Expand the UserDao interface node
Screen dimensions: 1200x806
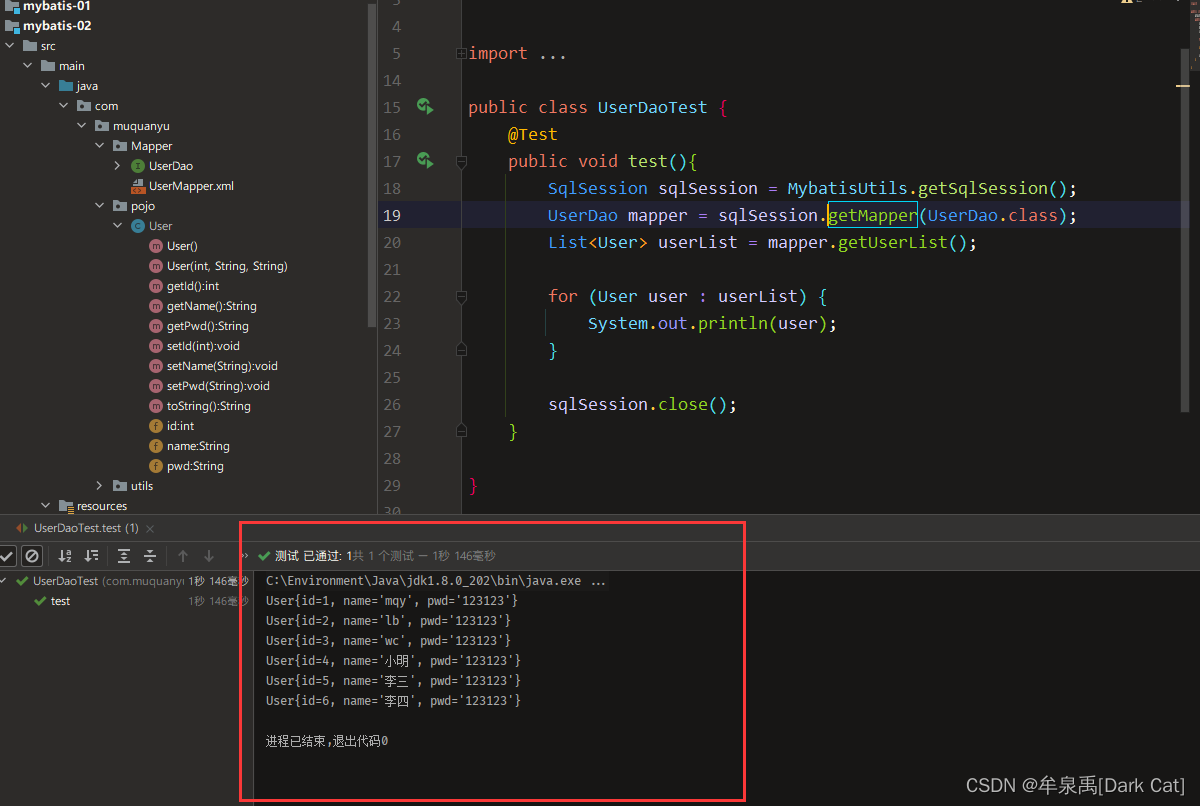click(x=118, y=166)
